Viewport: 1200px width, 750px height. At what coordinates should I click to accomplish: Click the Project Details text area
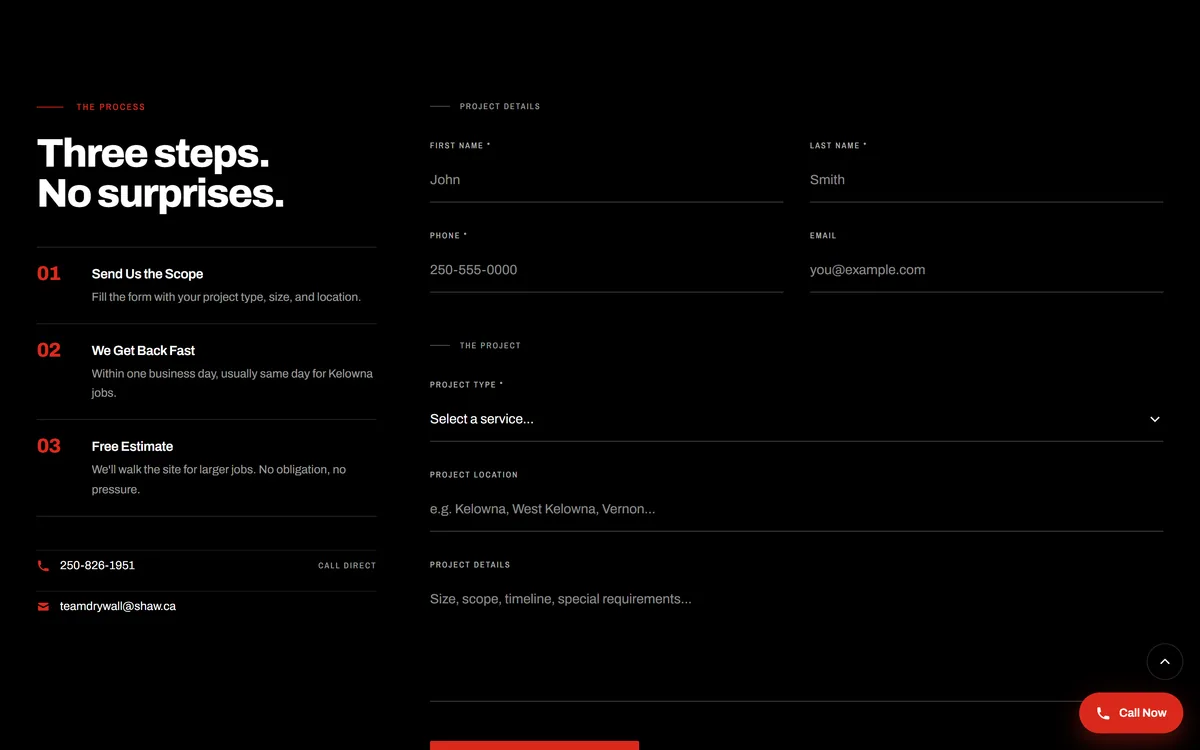[x=796, y=640]
